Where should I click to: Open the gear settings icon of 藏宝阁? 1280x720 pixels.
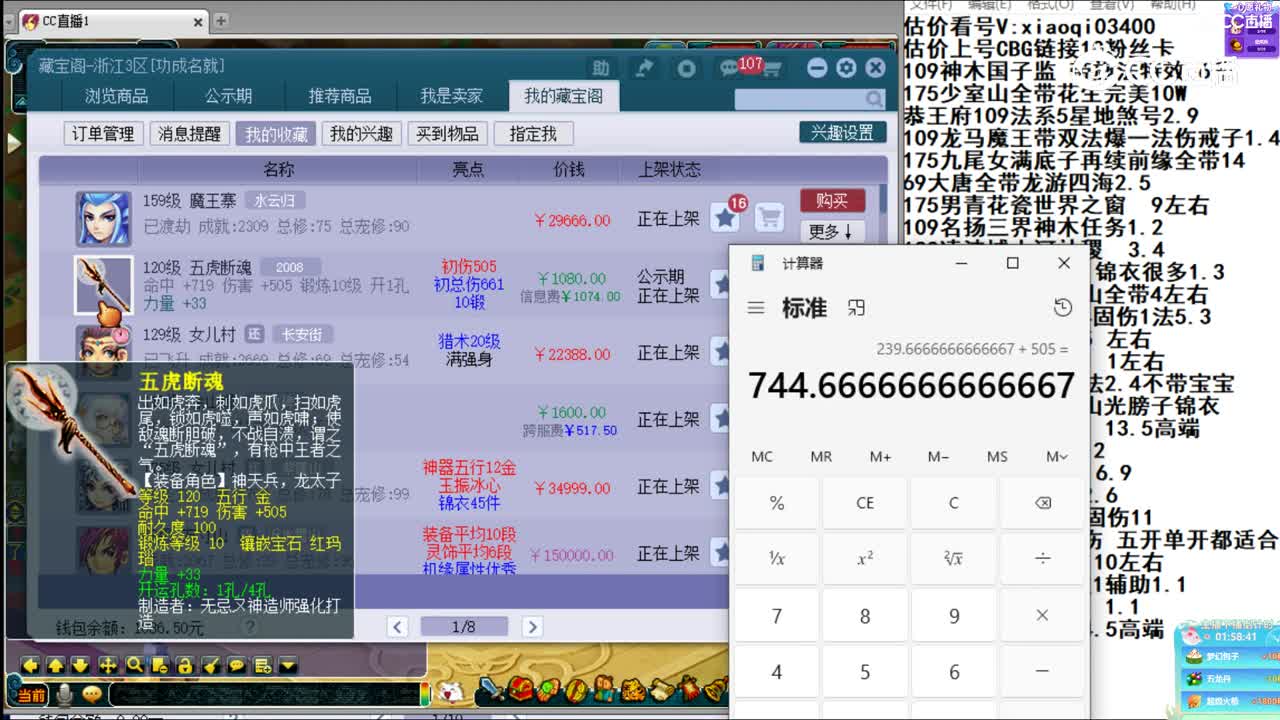coord(847,68)
